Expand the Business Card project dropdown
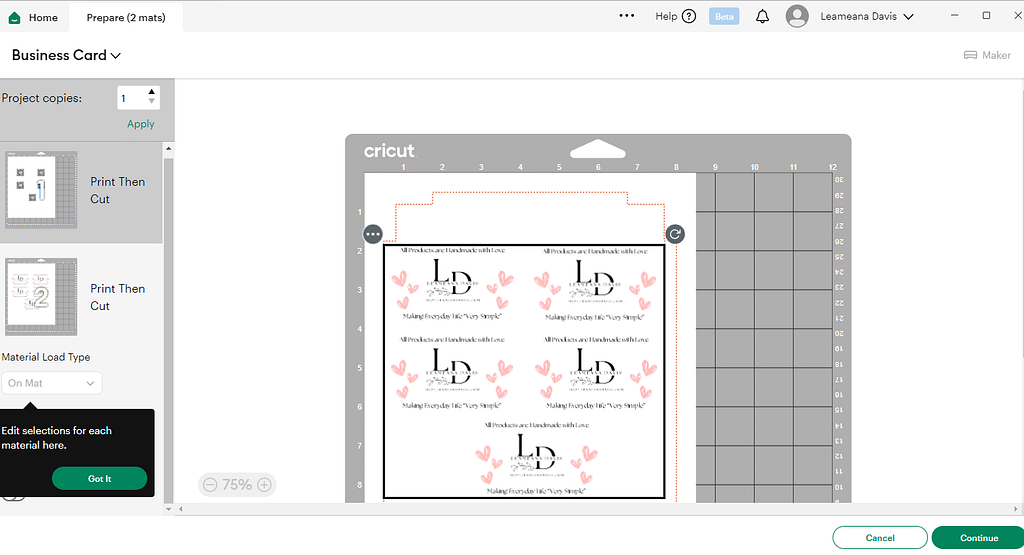 pos(116,56)
